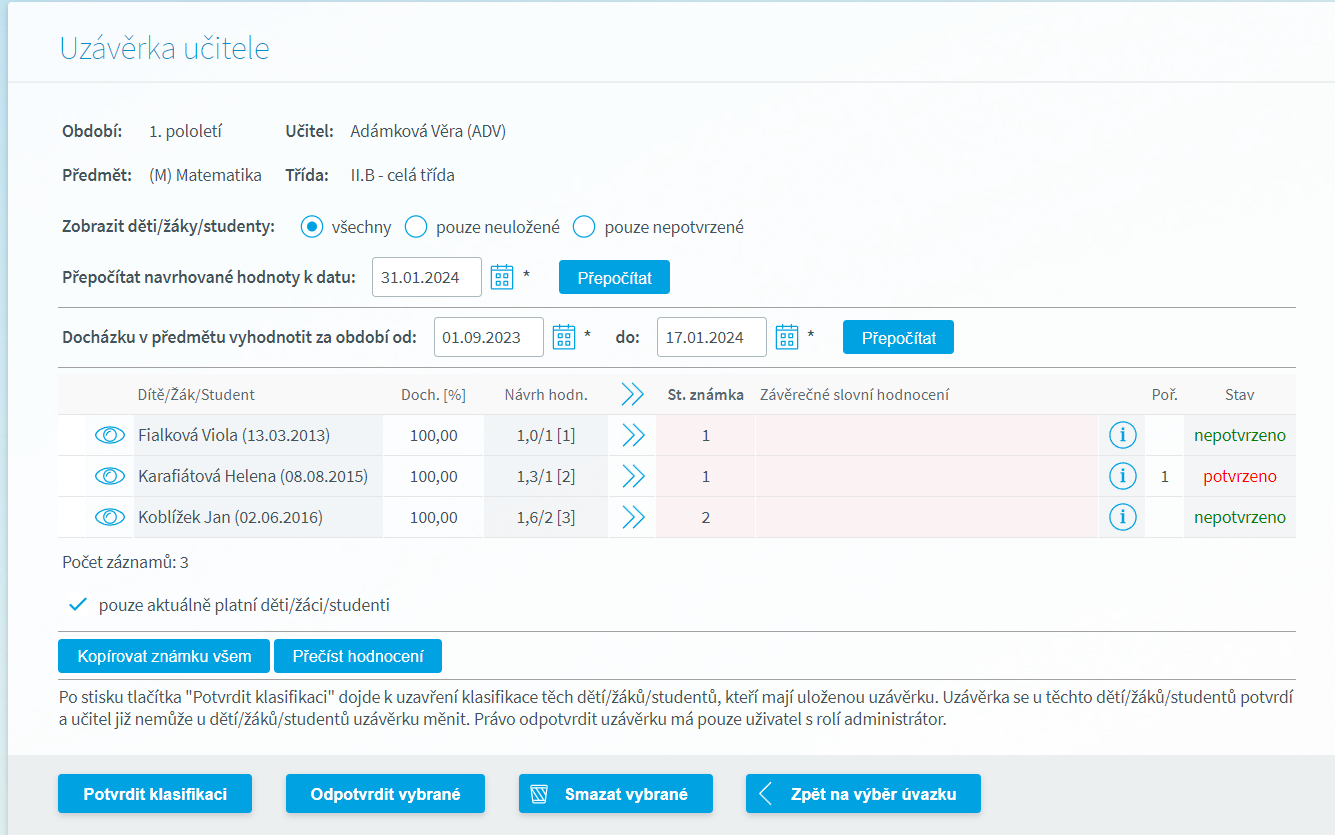Select 'pouze neuložené' radio option
Screen dimensions: 1335x835
click(416, 227)
